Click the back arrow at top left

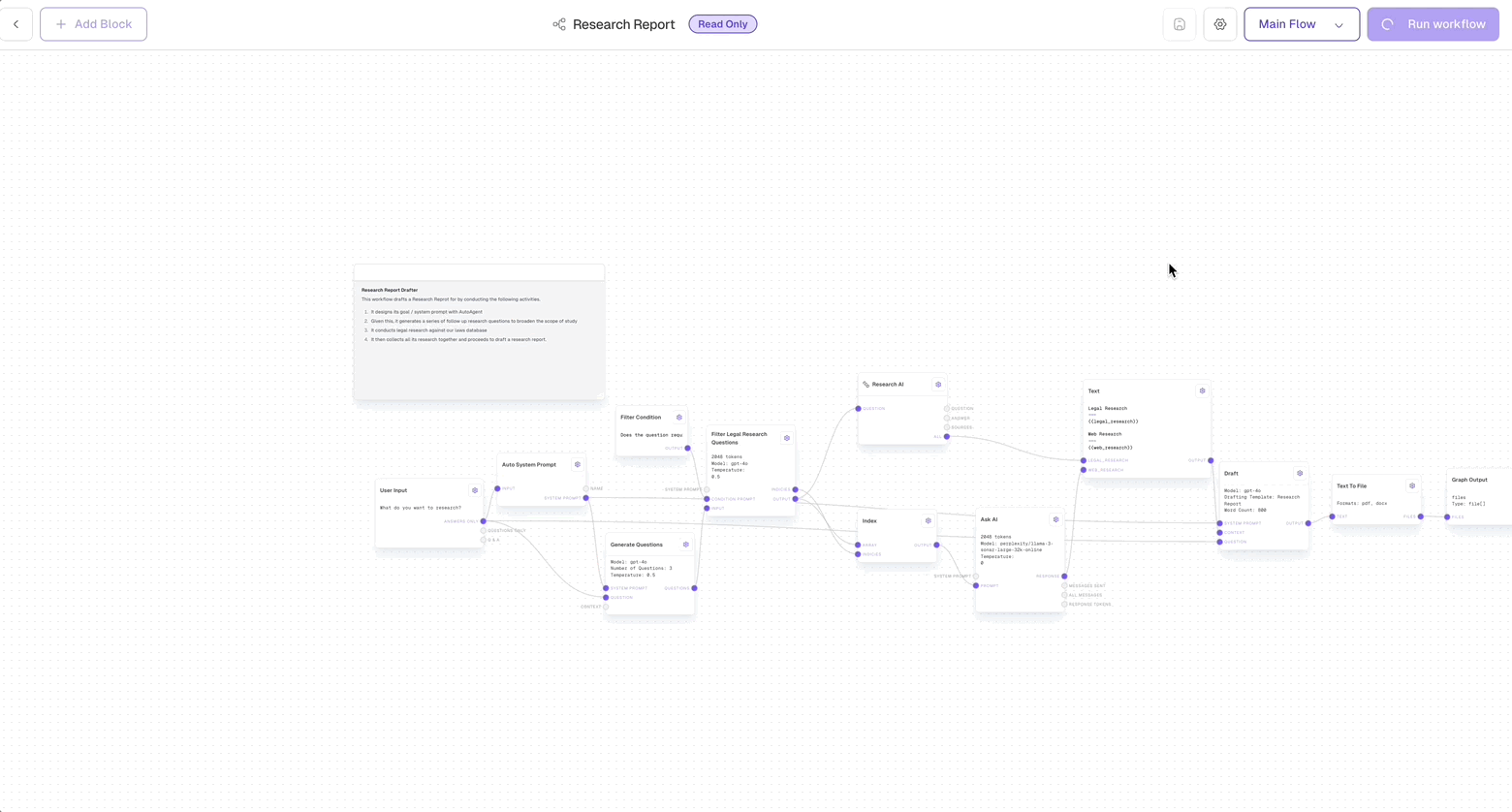[16, 23]
